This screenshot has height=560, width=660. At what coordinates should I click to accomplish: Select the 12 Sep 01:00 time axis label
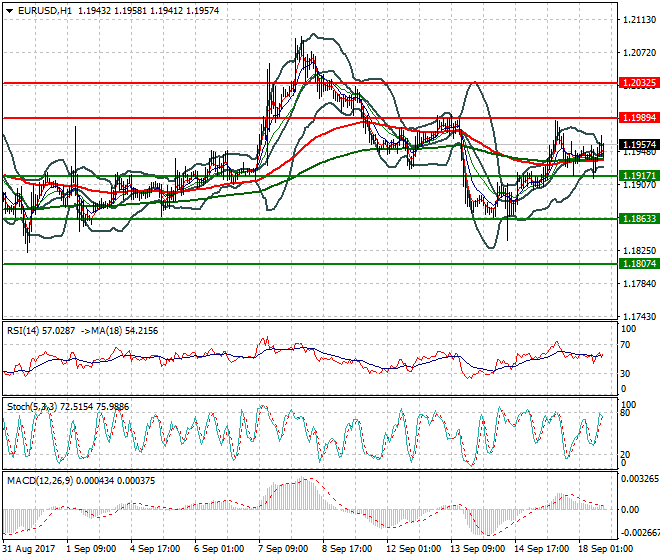pyautogui.click(x=413, y=549)
